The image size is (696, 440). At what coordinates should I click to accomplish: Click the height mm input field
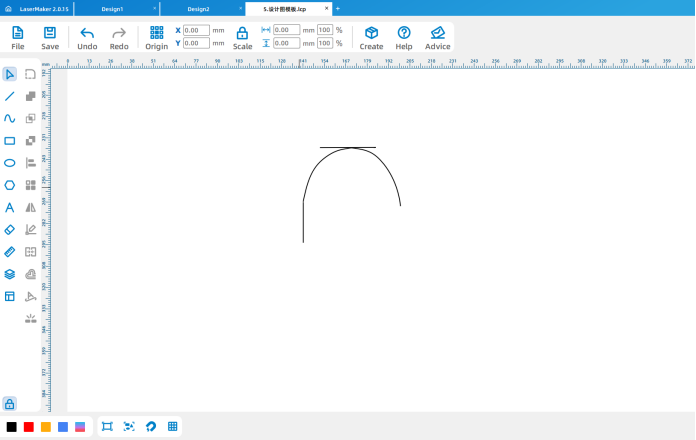[286, 43]
